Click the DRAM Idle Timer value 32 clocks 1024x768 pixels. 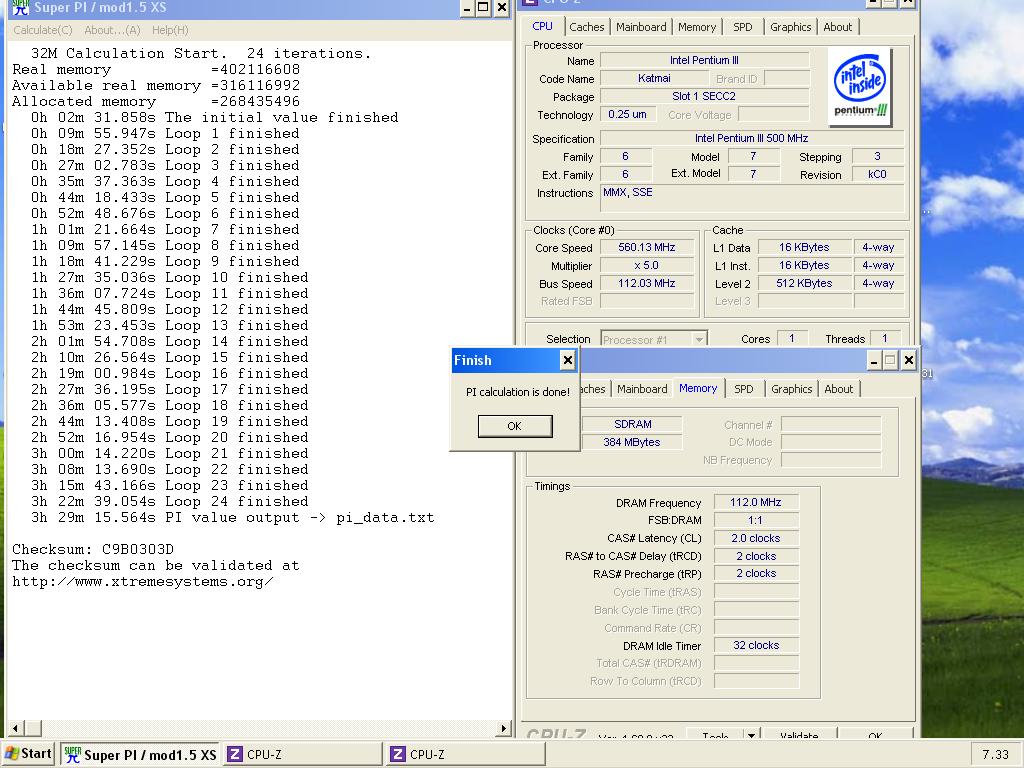[x=756, y=645]
